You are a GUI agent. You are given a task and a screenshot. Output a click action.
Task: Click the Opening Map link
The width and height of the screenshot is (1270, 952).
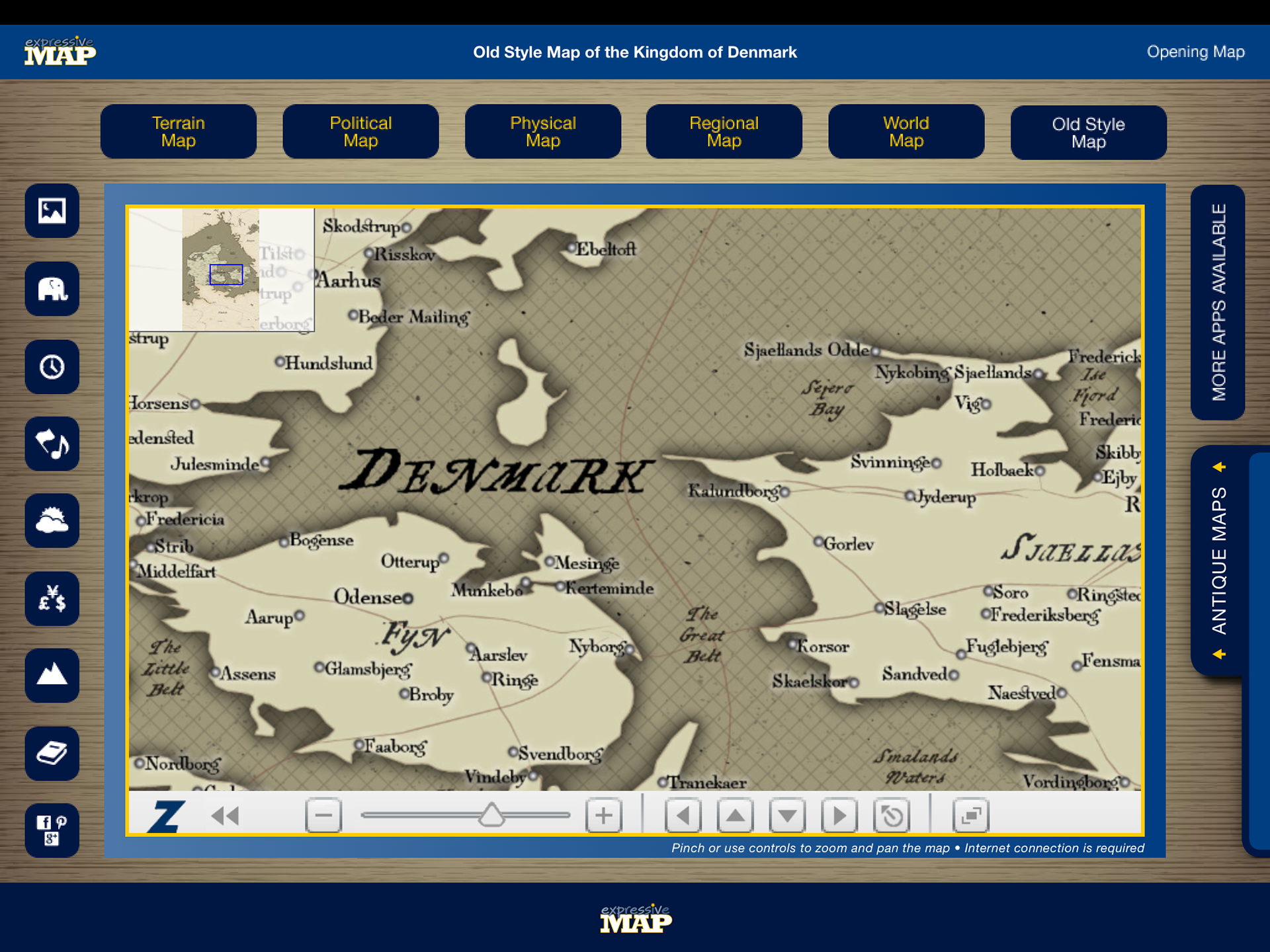coord(1195,52)
